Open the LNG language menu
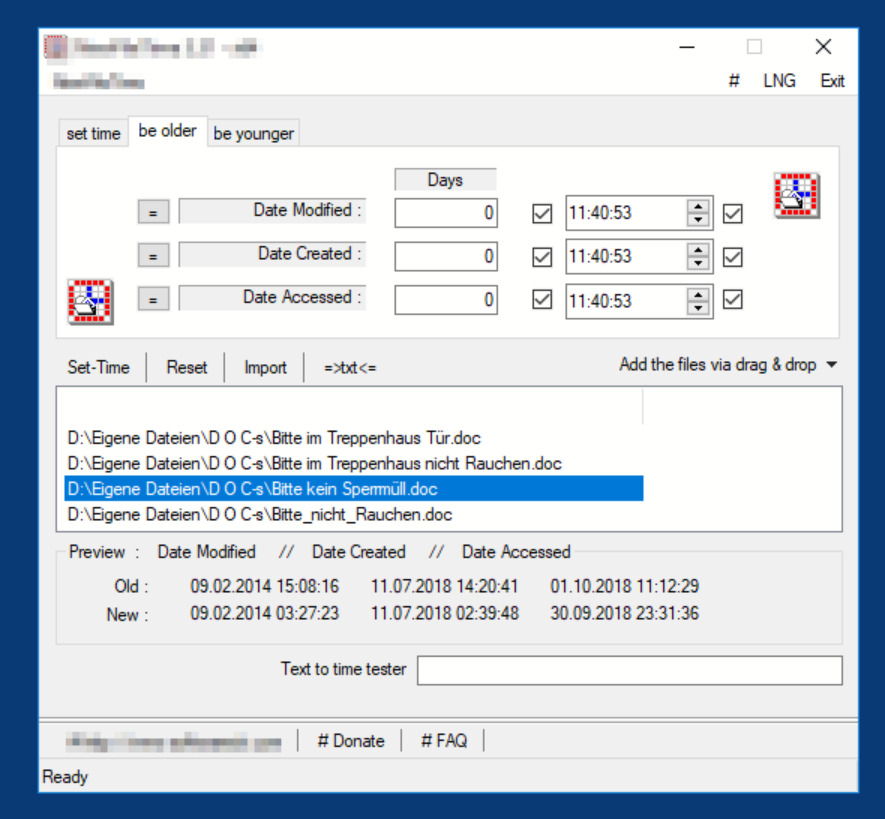This screenshot has height=819, width=885. tap(779, 81)
